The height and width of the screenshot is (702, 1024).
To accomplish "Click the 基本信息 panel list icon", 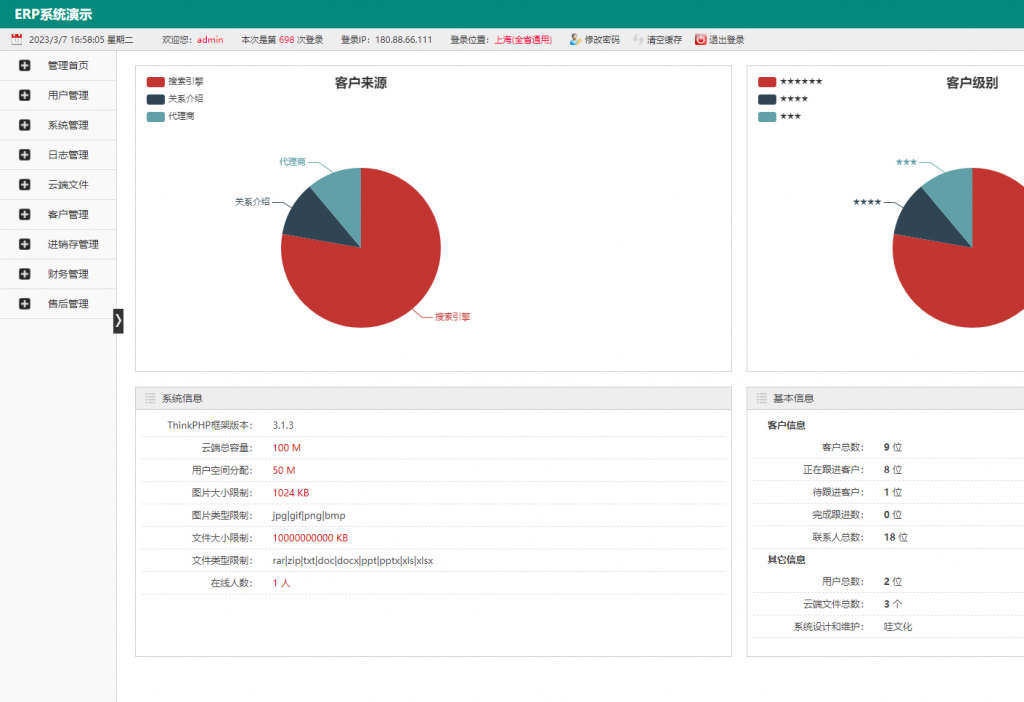I will click(x=761, y=398).
